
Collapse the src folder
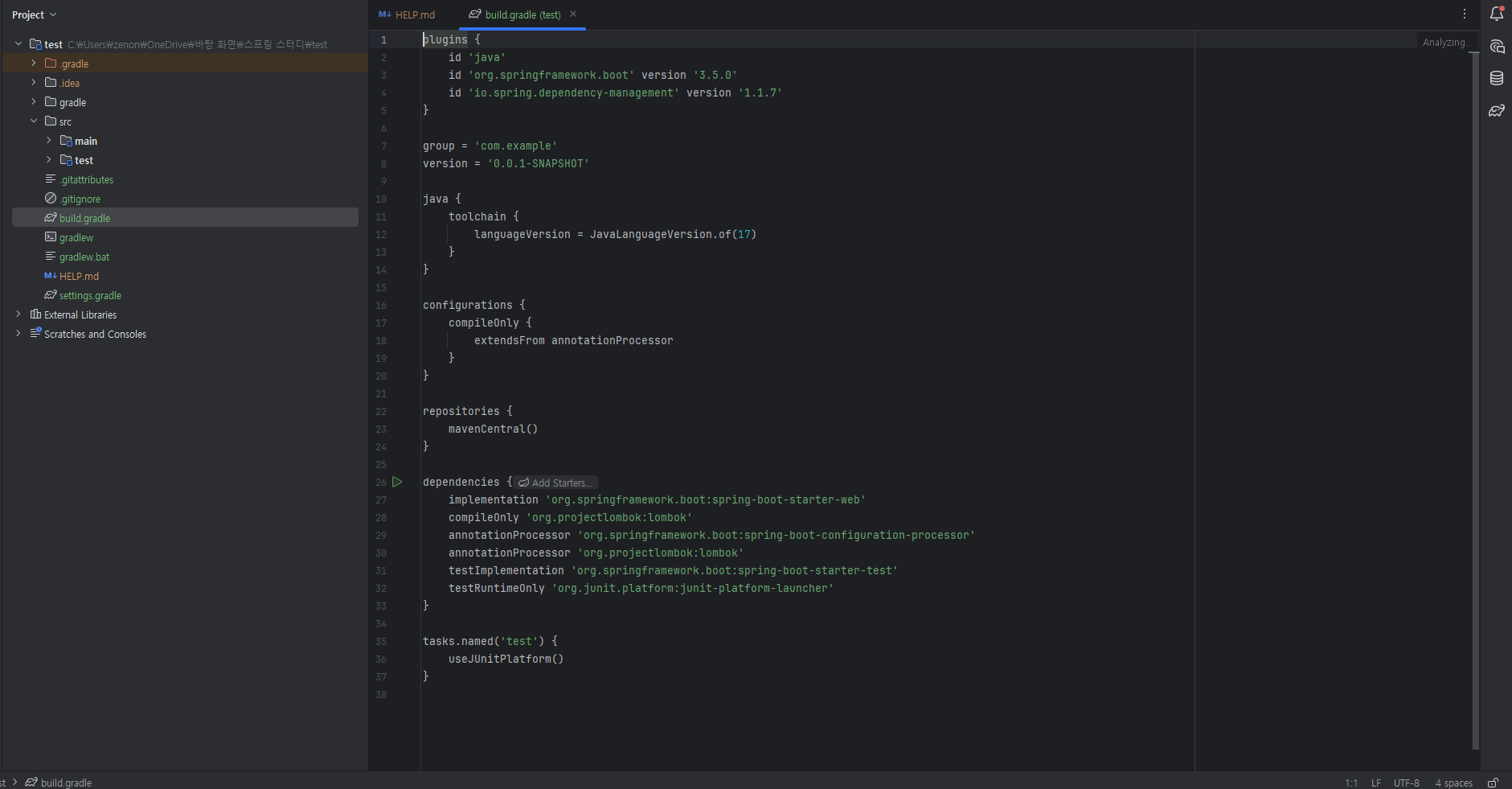tap(34, 121)
